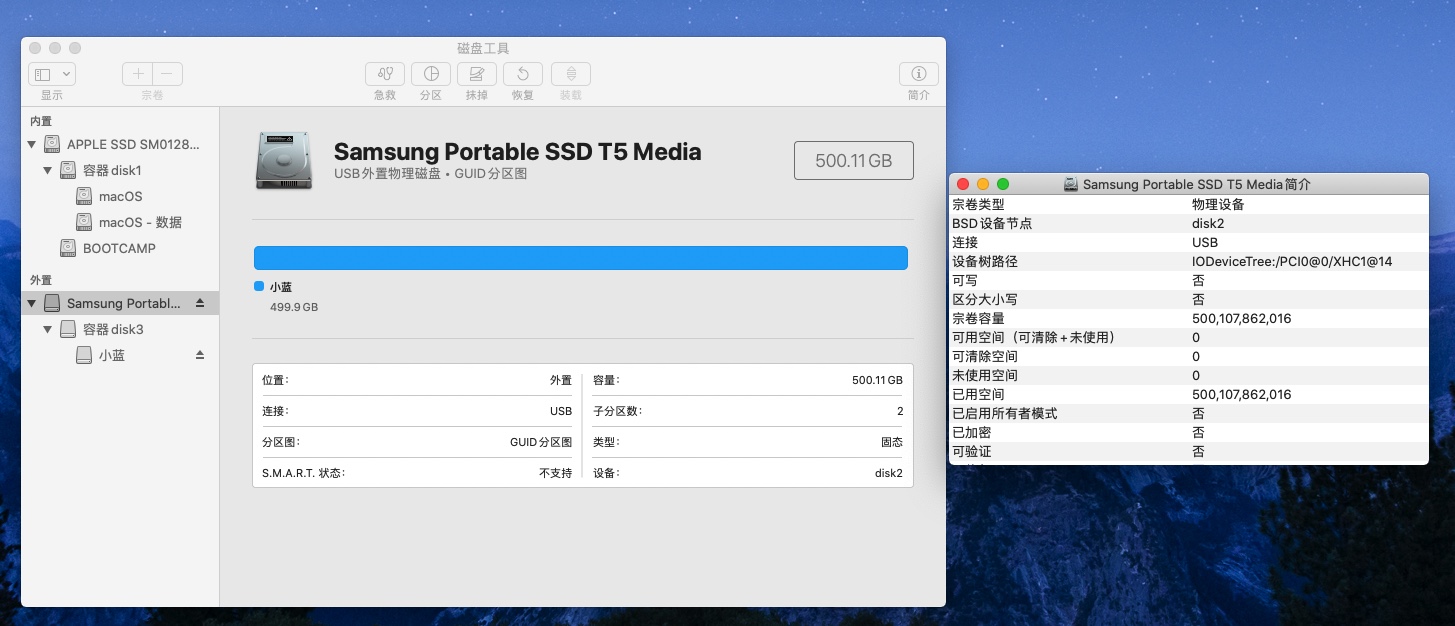The height and width of the screenshot is (626, 1455).
Task: Click the blue 小蓝 partition usage bar
Action: tap(580, 258)
